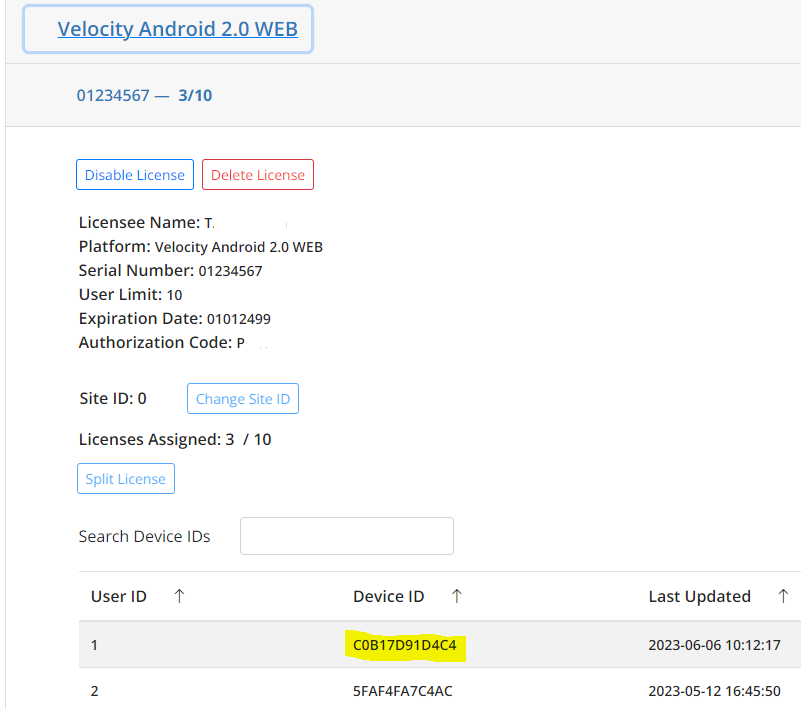This screenshot has width=801, height=709.
Task: Click the Device ID sort arrow
Action: tap(456, 596)
